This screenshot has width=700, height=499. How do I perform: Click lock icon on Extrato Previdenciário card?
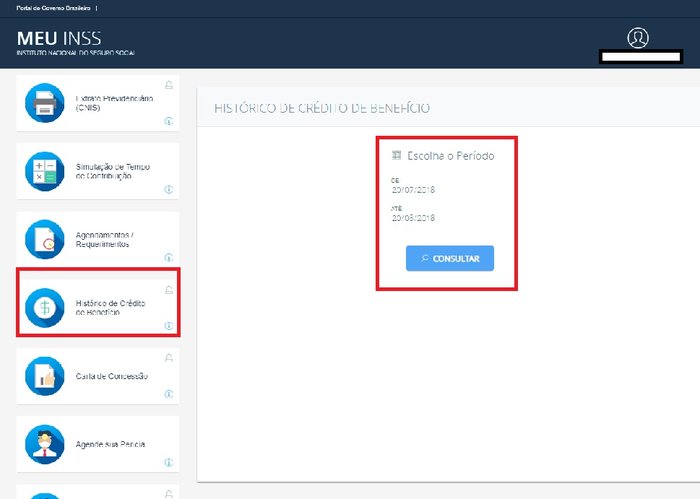[169, 85]
